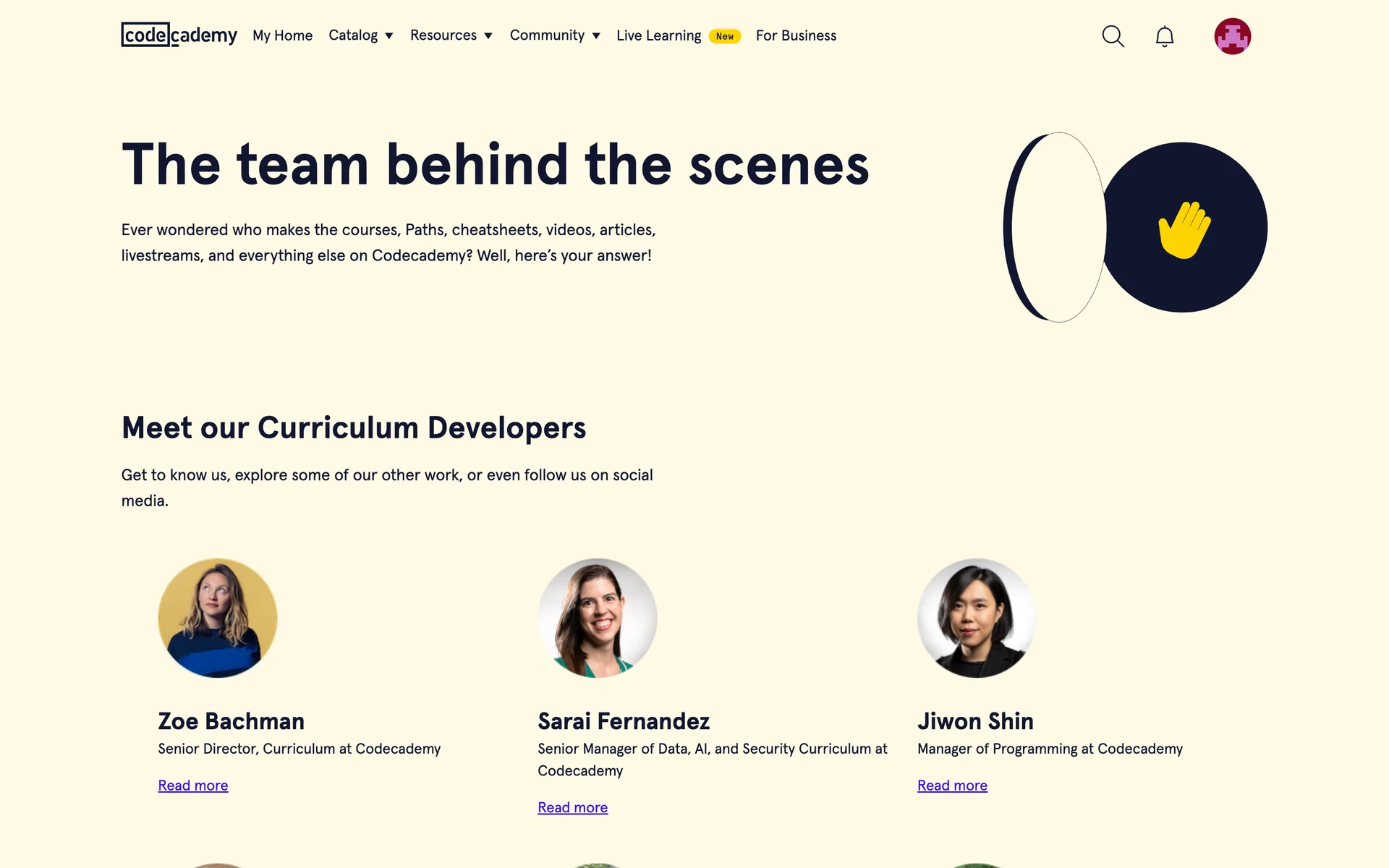Read more about Zoe Bachman
Screen dimensions: 1389x868
pos(193,786)
